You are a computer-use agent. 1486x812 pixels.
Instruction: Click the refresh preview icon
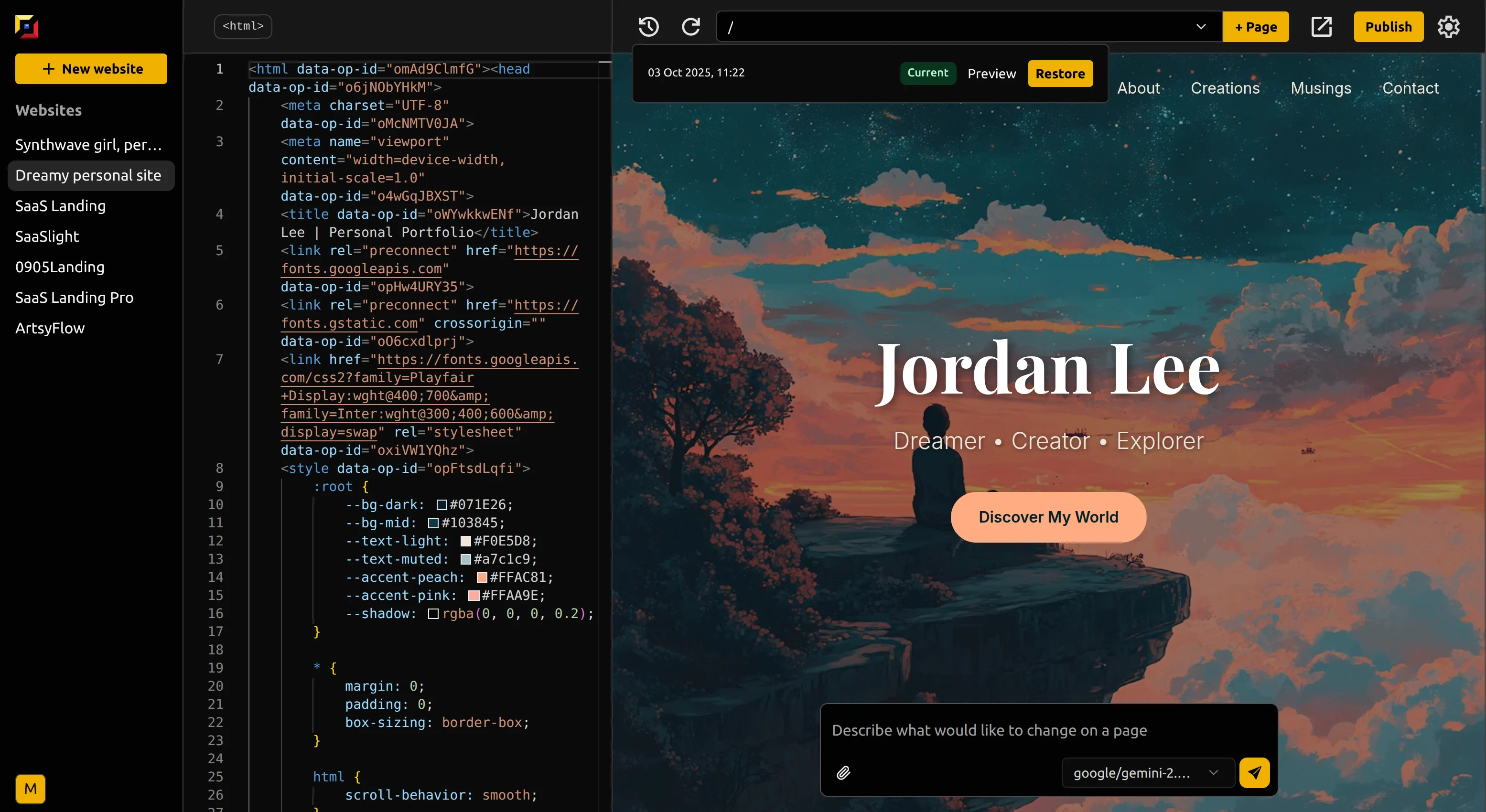(x=690, y=27)
